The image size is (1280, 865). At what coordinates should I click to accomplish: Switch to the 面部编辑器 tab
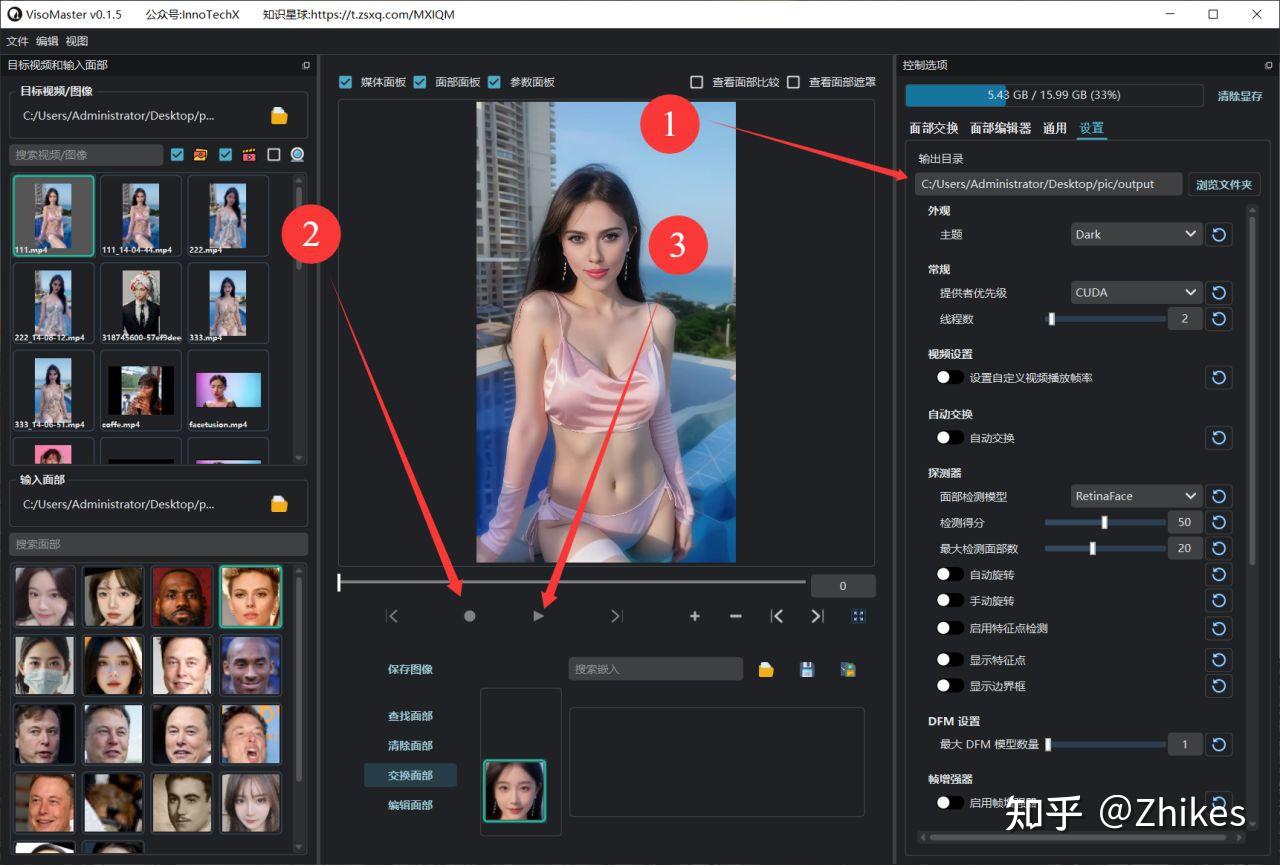click(x=1000, y=128)
